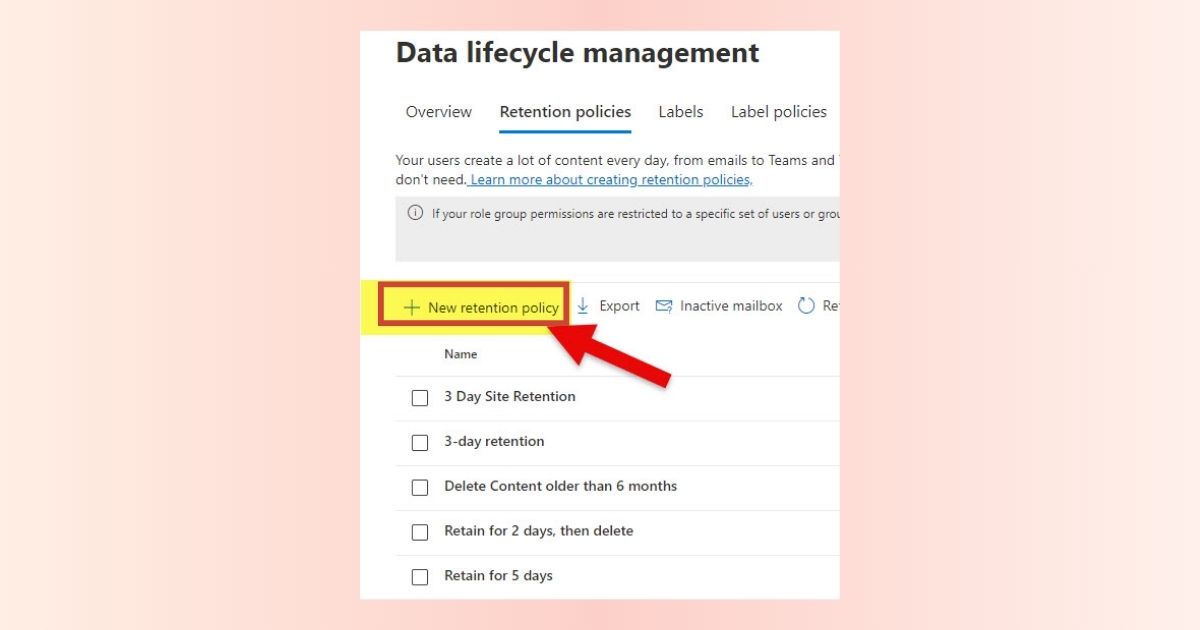Image resolution: width=1200 pixels, height=630 pixels.
Task: Sort by the Name column header
Action: pyautogui.click(x=461, y=354)
